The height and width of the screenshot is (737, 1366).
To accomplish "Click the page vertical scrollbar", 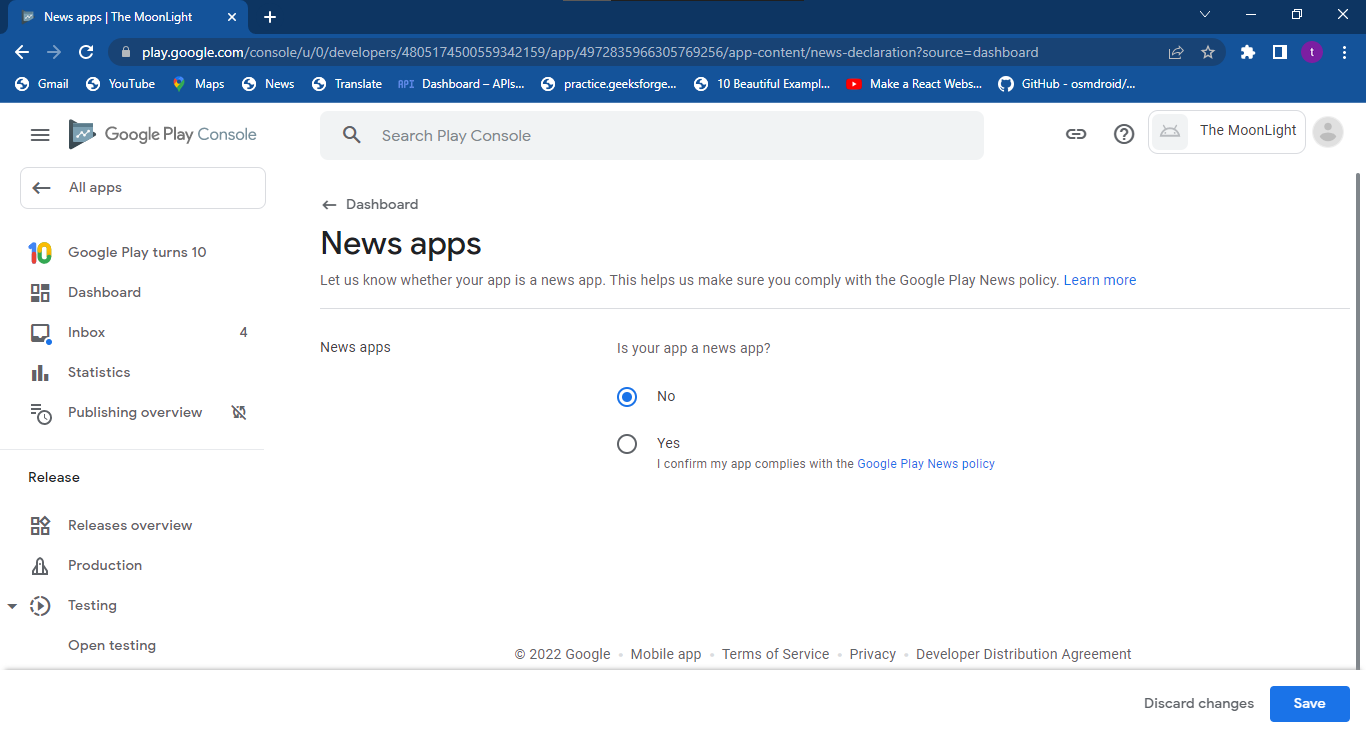I will coord(1357,420).
